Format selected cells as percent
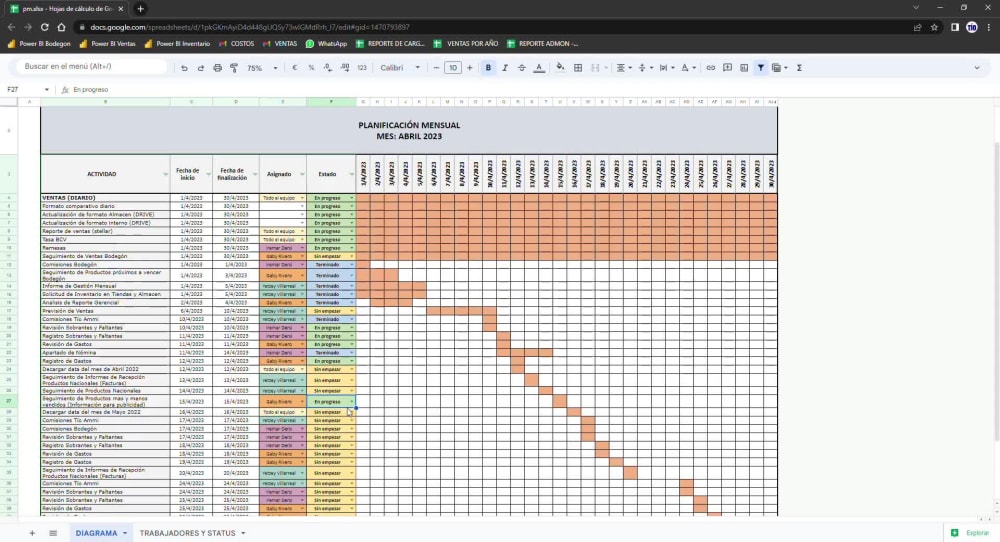 click(311, 68)
